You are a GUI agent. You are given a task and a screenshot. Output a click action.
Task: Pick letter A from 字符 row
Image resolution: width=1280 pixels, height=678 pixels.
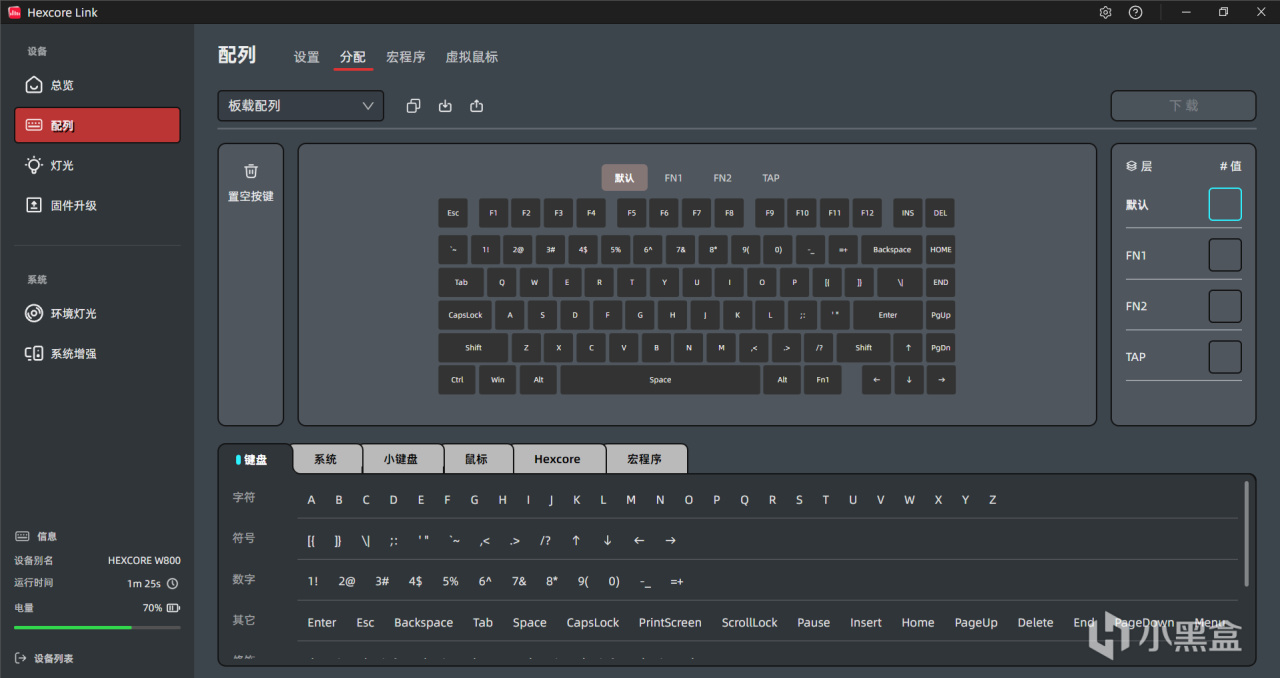[312, 500]
